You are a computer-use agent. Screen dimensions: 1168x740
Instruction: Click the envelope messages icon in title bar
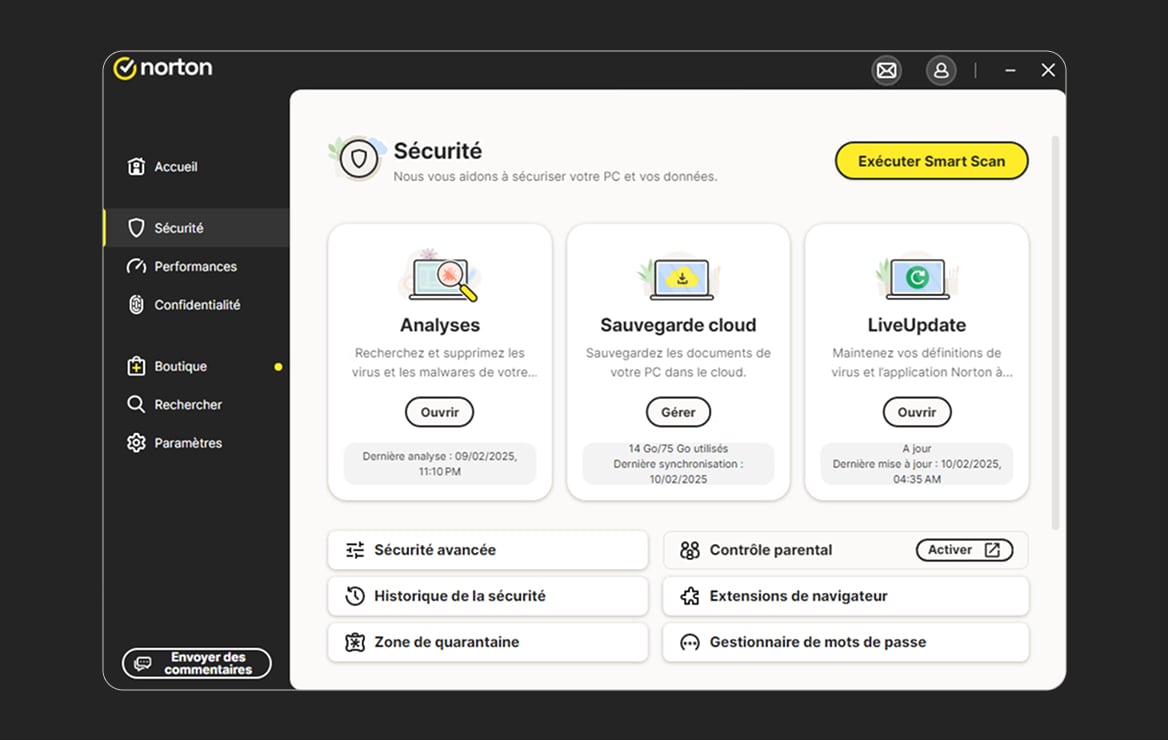886,70
